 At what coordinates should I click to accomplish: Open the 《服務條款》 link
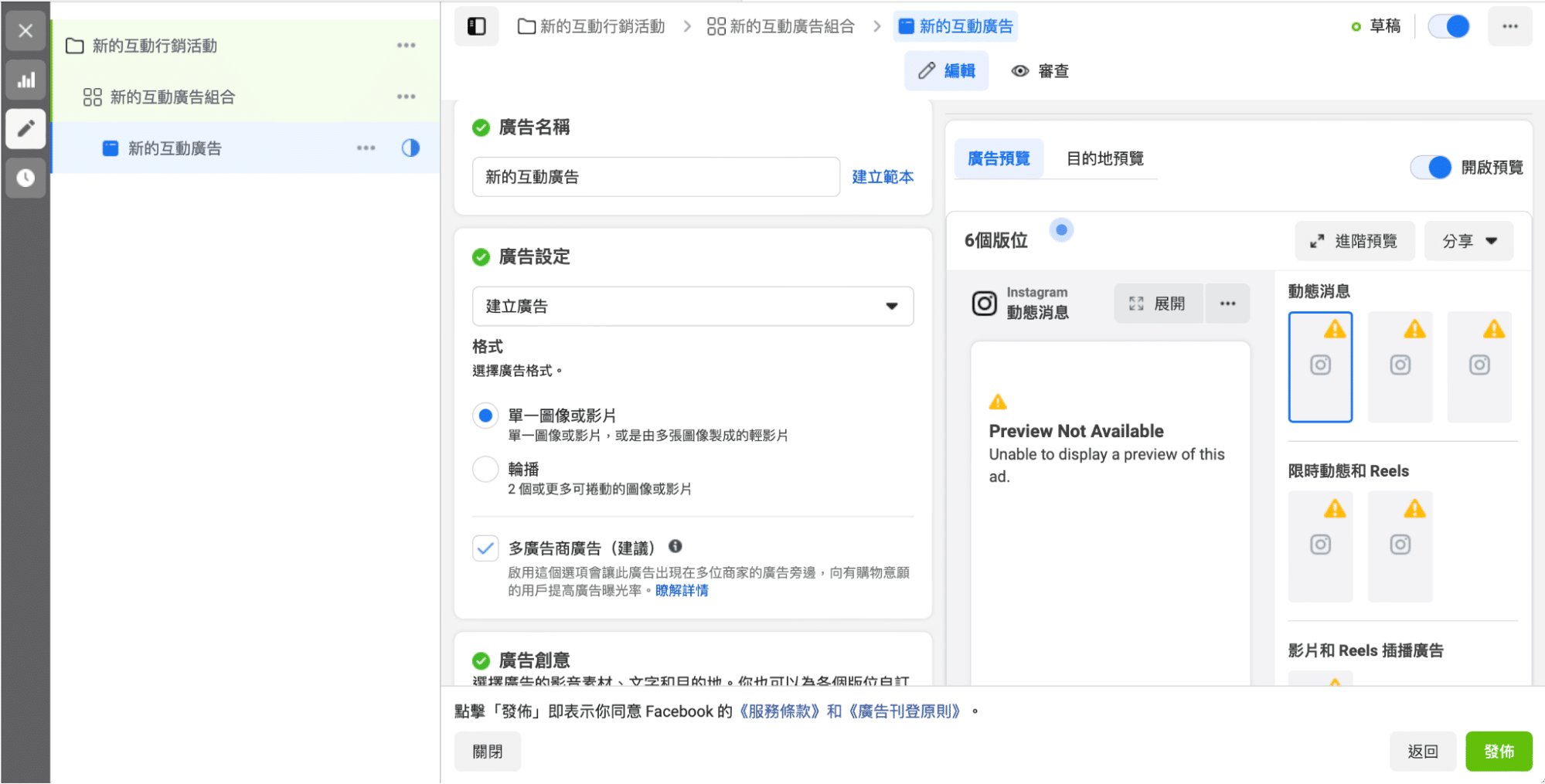coord(778,711)
